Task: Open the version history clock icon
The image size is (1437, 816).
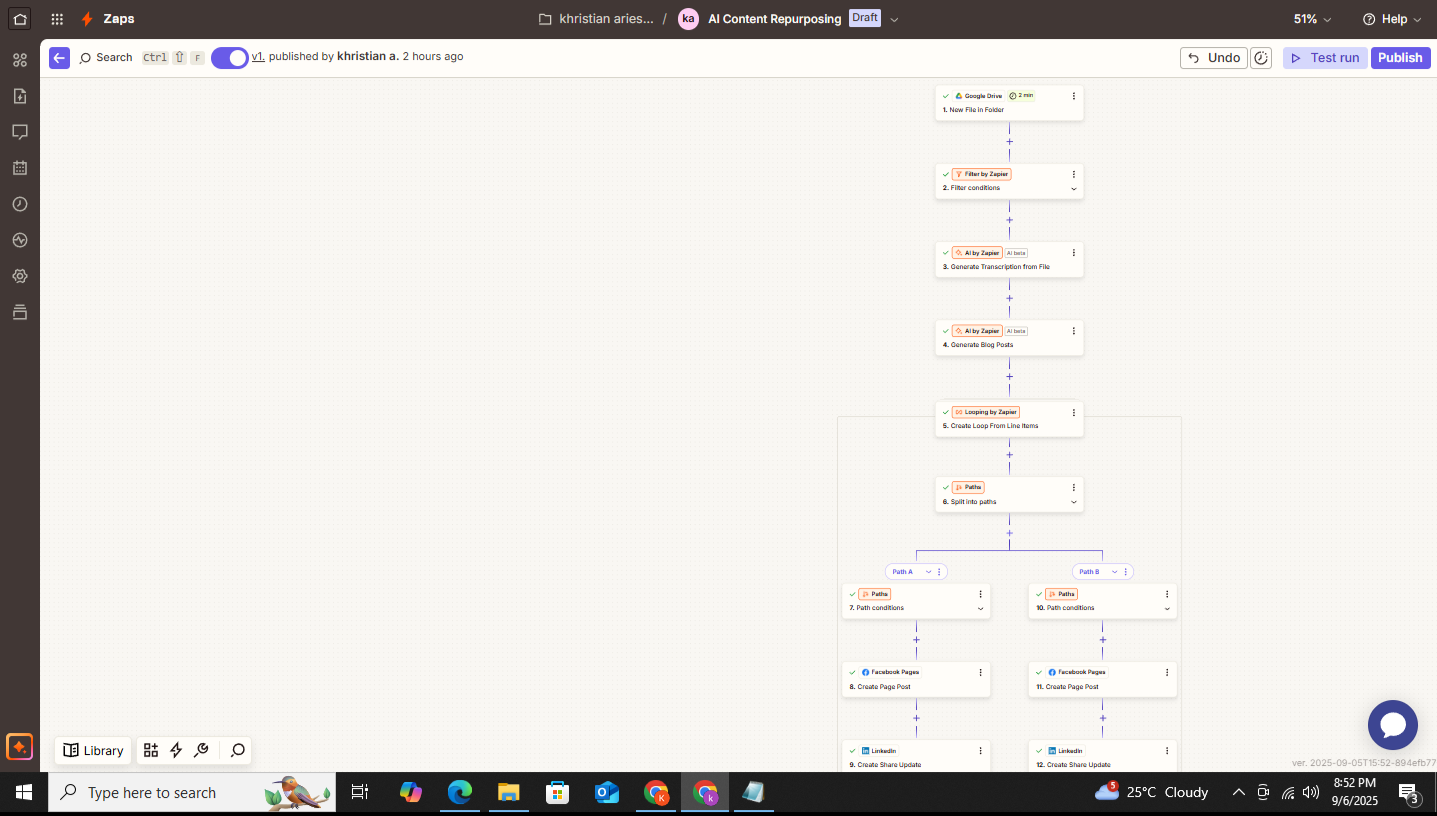Action: pos(1262,58)
